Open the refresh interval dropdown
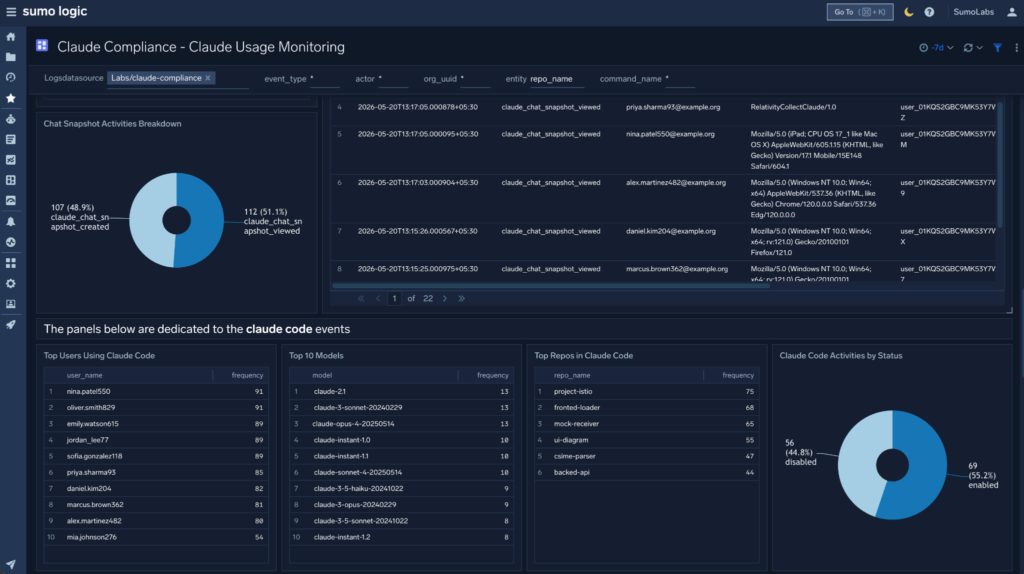The width and height of the screenshot is (1024, 574). pyautogui.click(x=972, y=47)
